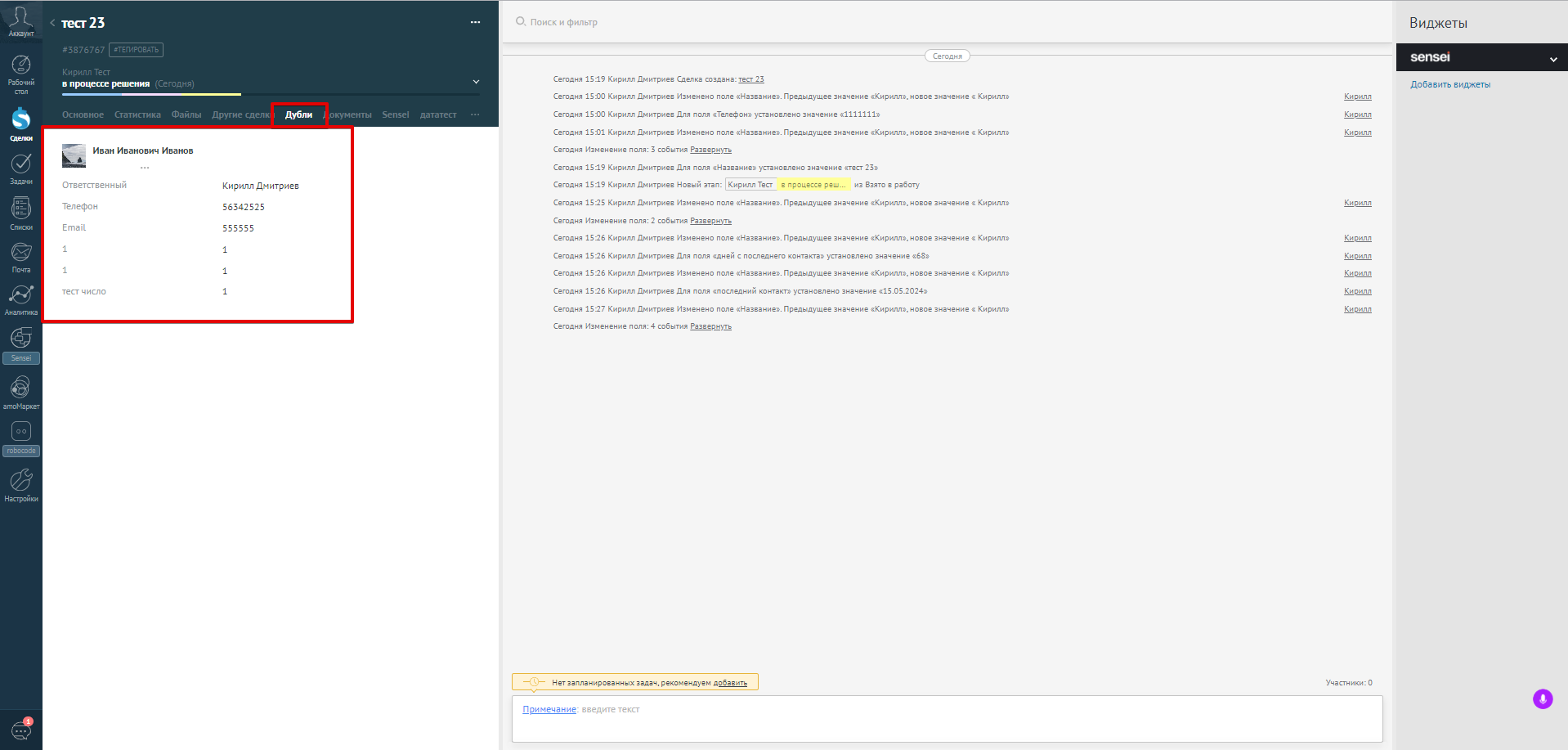Click добавить link for planned tasks

tap(730, 683)
